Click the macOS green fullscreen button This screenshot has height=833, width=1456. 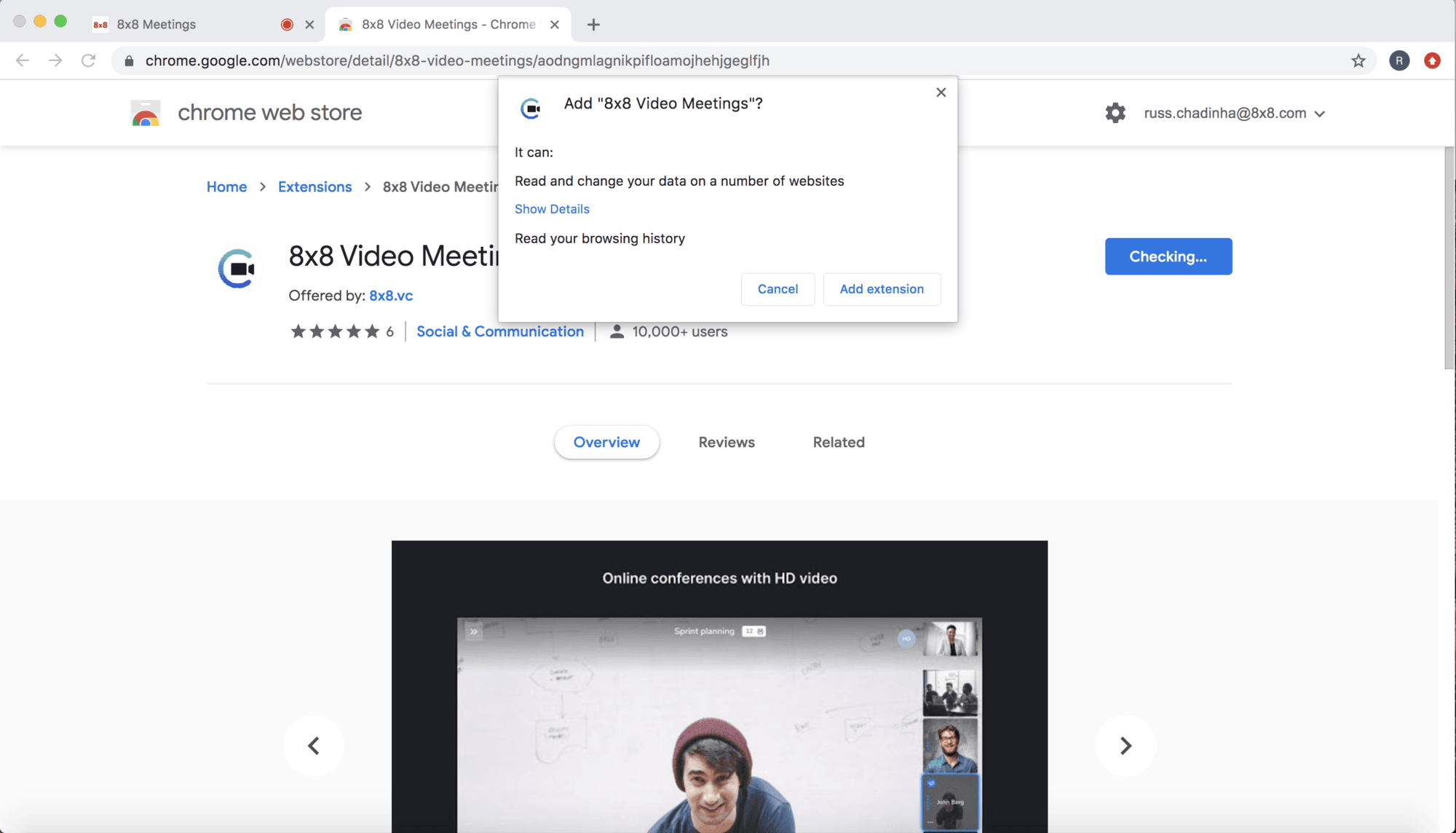coord(60,22)
